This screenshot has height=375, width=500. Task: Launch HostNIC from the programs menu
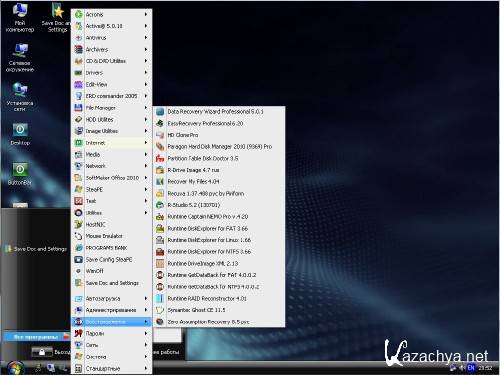tap(111, 224)
